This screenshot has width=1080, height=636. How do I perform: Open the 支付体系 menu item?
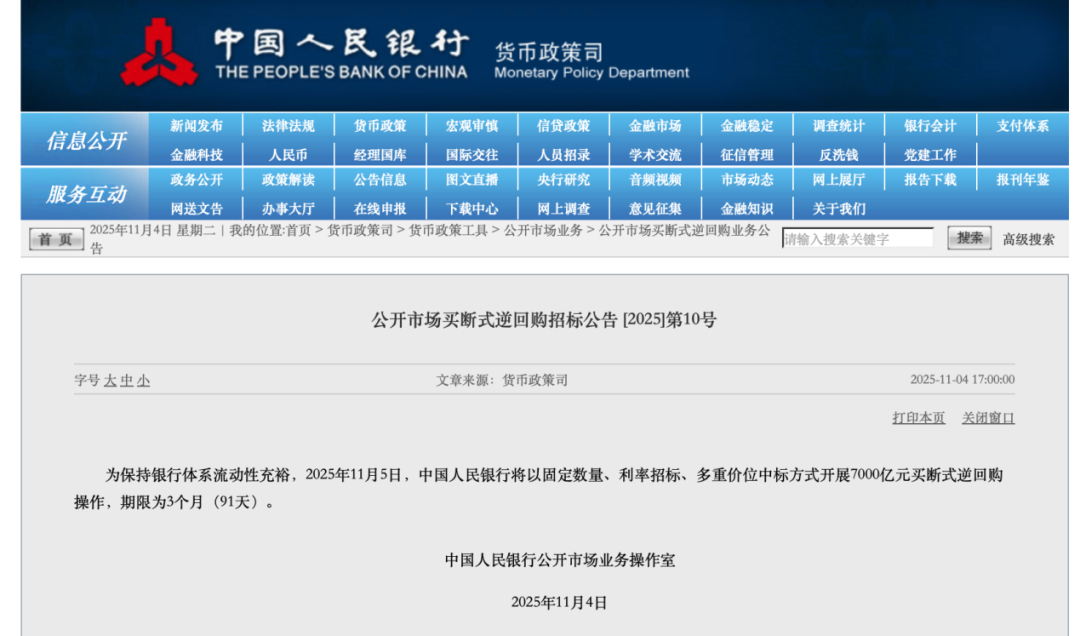(x=1022, y=126)
